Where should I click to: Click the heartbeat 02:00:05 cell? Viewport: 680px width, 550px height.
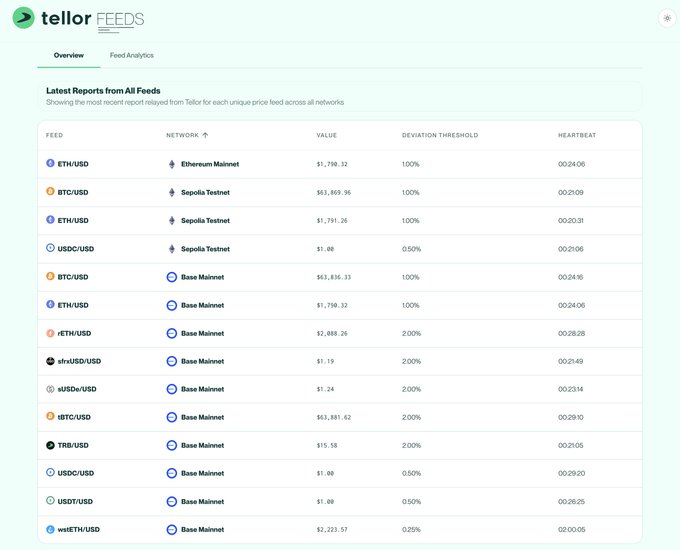572,530
